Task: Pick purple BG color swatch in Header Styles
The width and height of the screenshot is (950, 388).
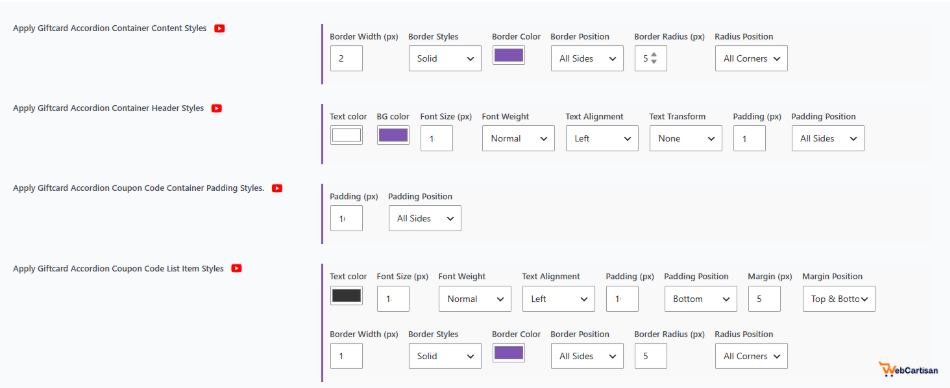Action: coord(393,135)
